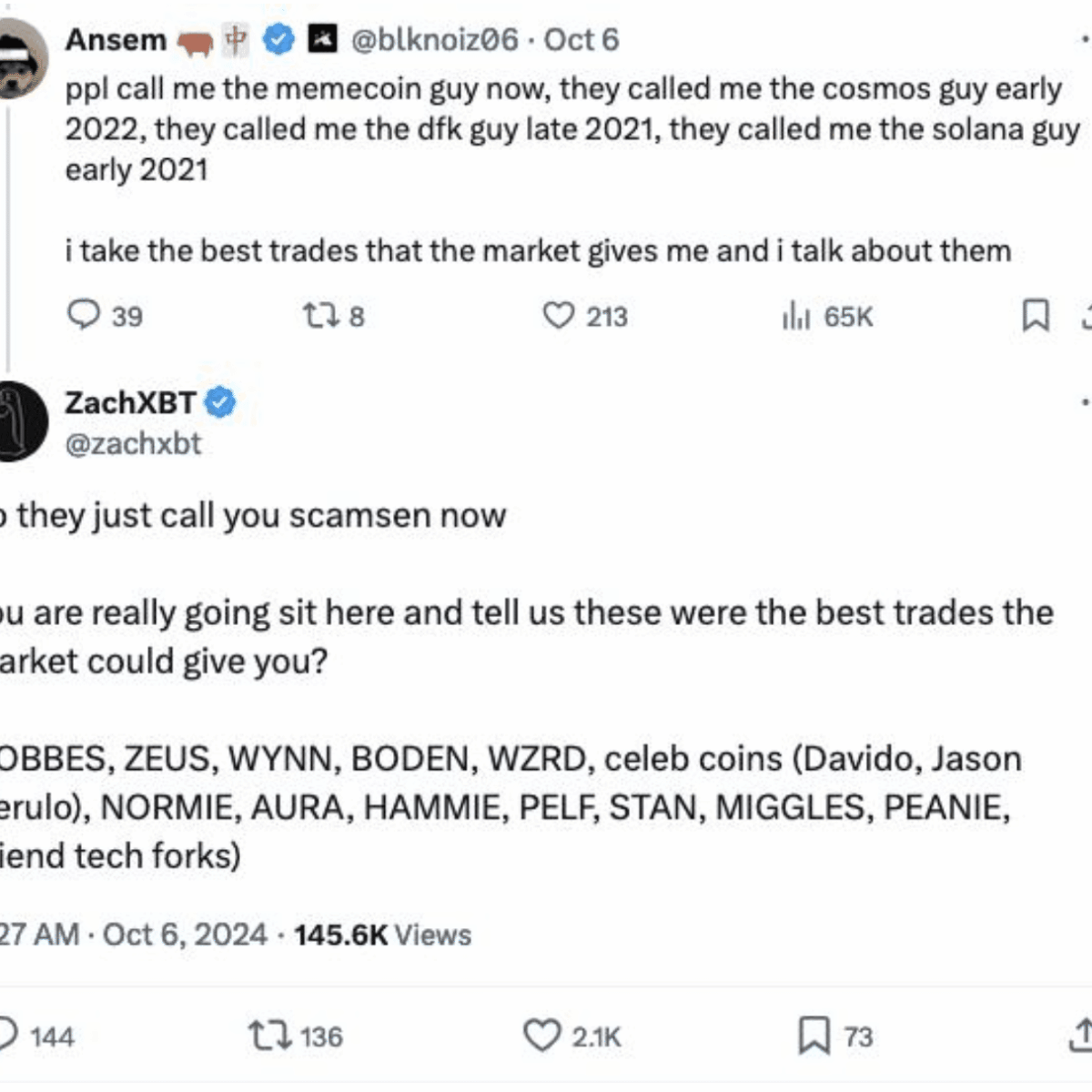Open the @zachxbt handle link
Image resolution: width=1092 pixels, height=1092 pixels.
click(134, 444)
